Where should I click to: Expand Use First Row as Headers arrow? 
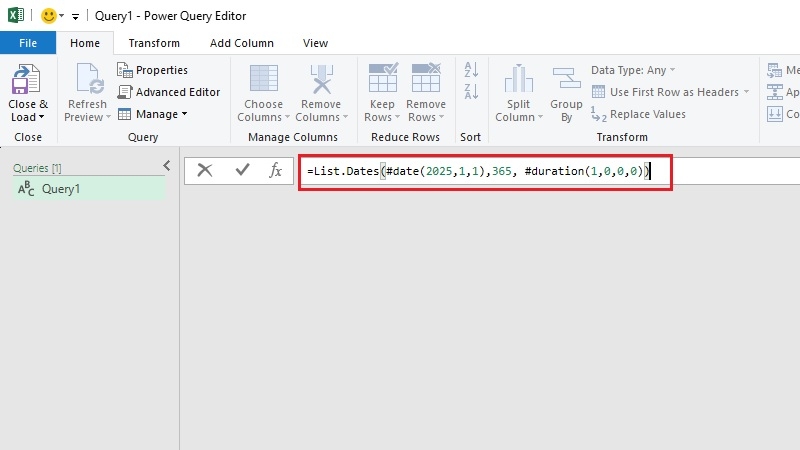(x=746, y=92)
